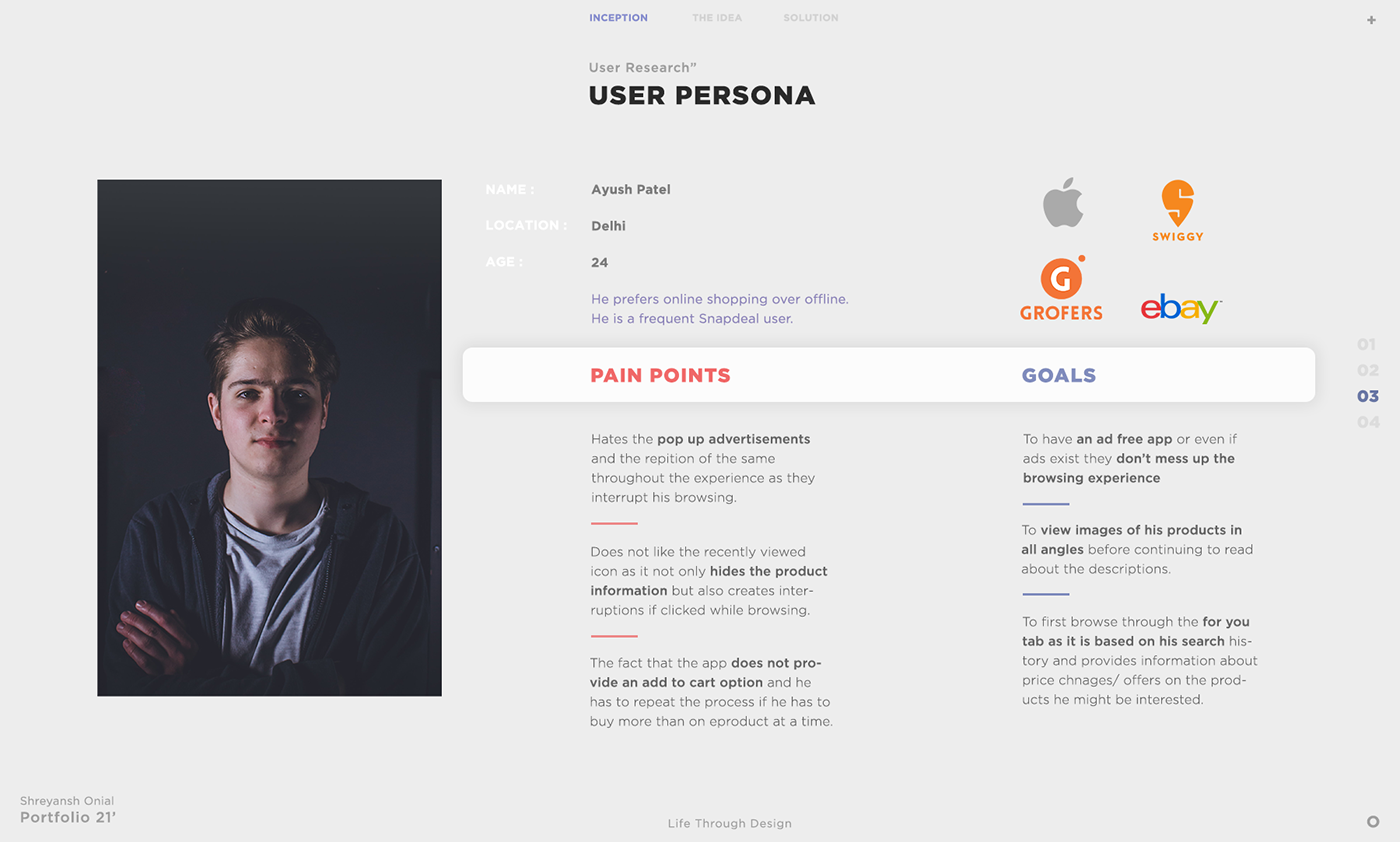1400x842 pixels.
Task: Click the Pain Points heading
Action: point(660,376)
